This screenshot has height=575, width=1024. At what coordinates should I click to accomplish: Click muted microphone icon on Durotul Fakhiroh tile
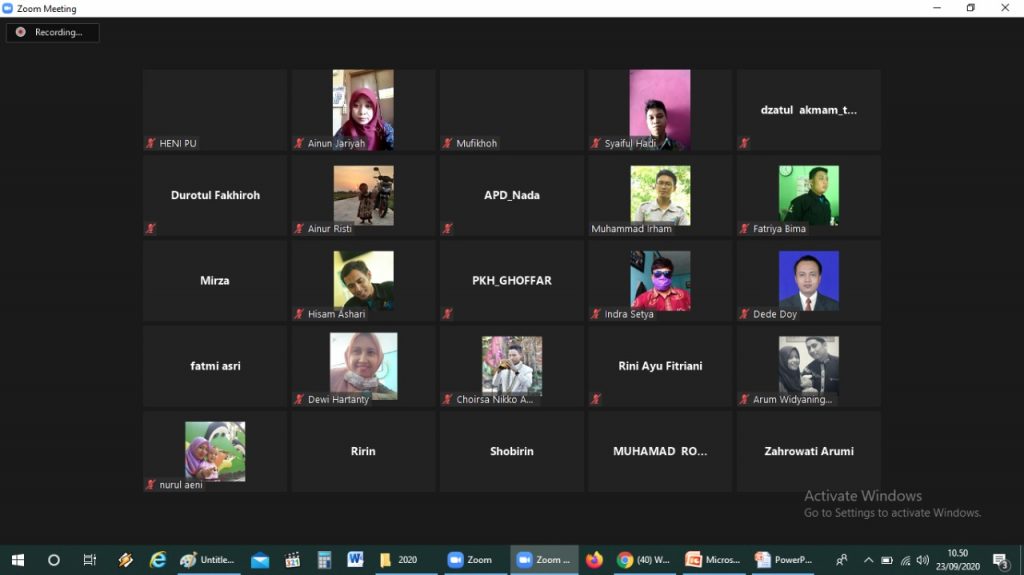[x=151, y=228]
